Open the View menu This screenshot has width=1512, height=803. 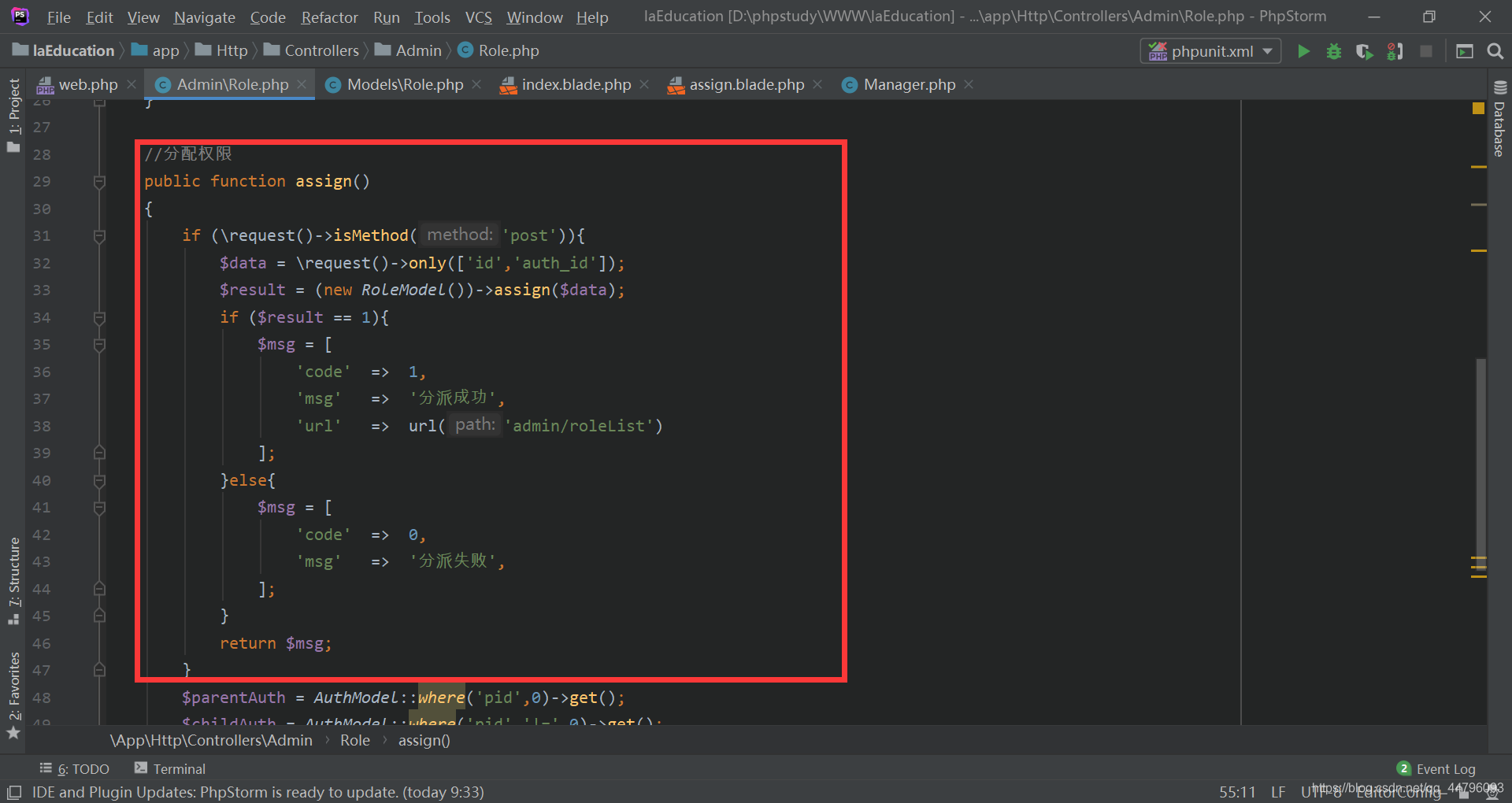(143, 17)
